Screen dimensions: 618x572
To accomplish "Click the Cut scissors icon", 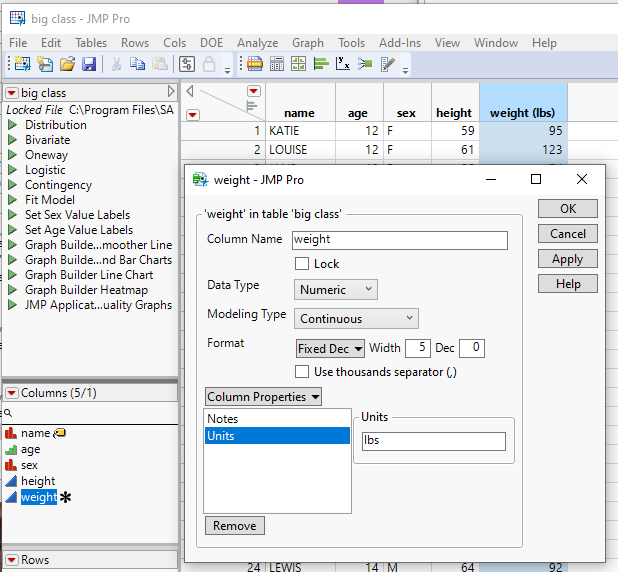I will point(116,64).
